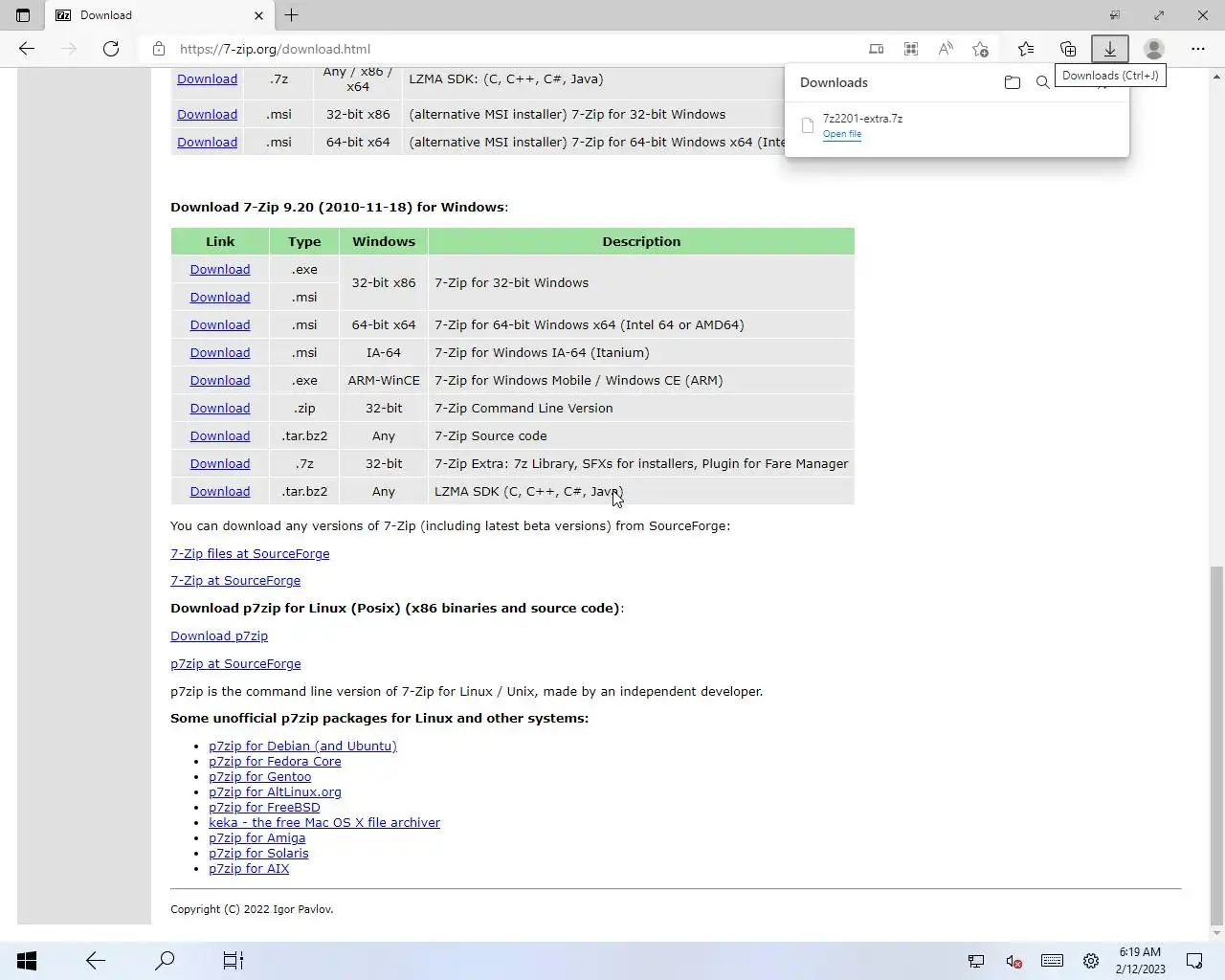1225x980 pixels.
Task: Click the scrollbar down arrow
Action: click(1216, 933)
